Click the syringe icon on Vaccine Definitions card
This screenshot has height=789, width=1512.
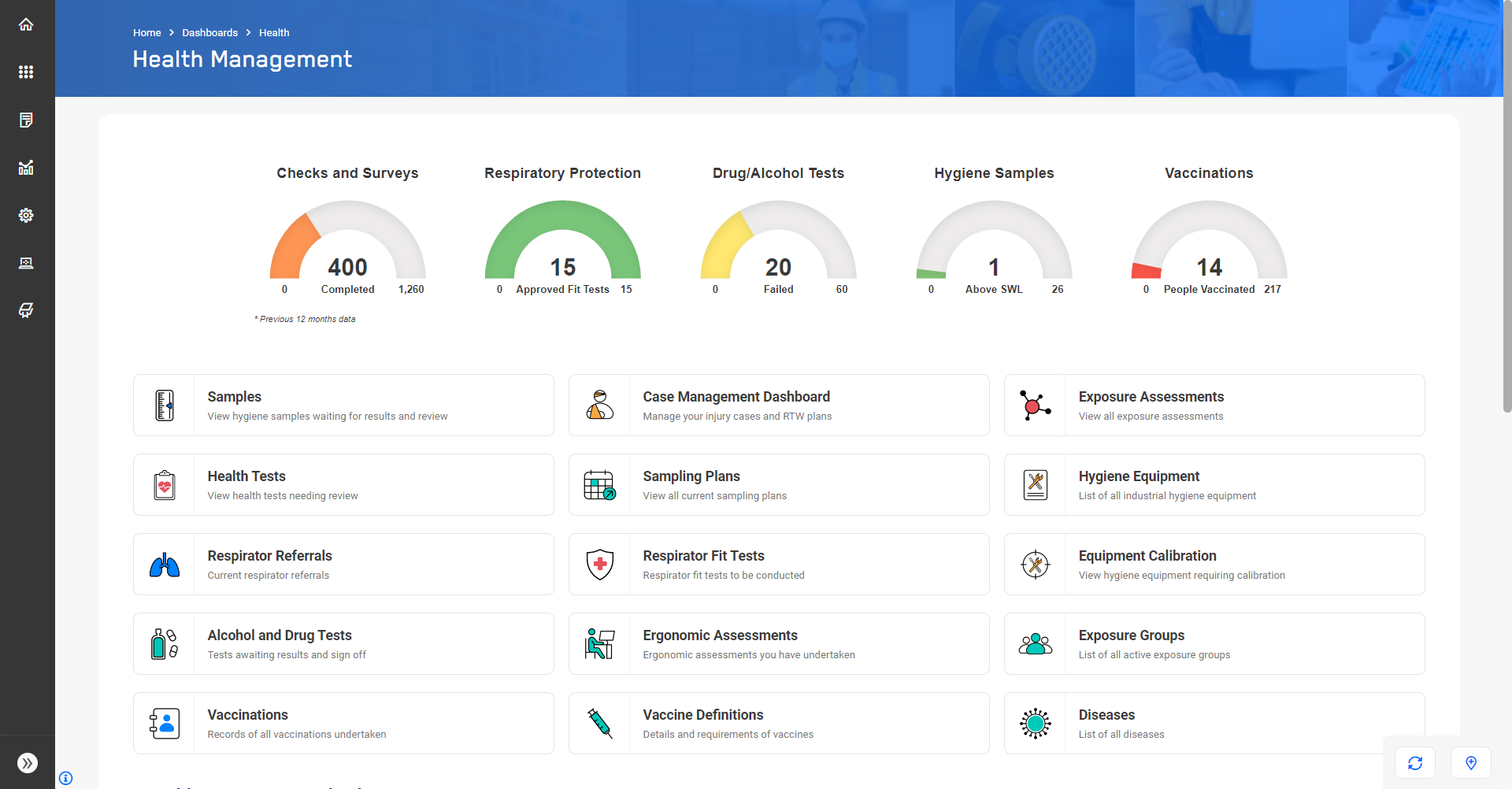coord(599,723)
